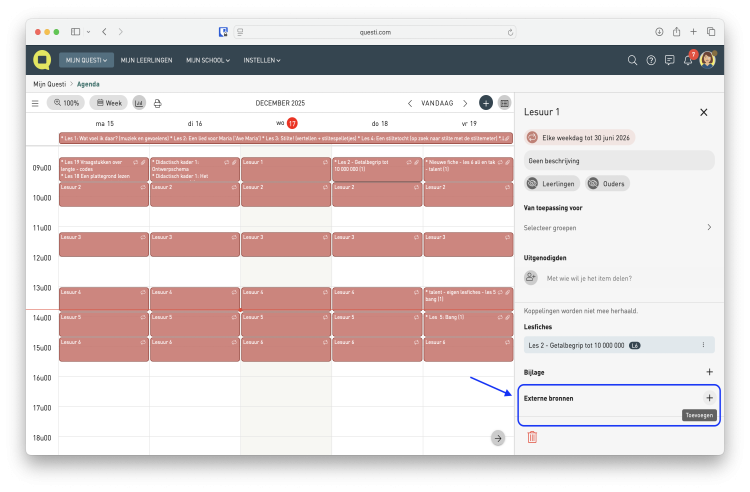Screen dimensions: 750x492
Task: Click Safari share icon
Action: pyautogui.click(x=676, y=32)
